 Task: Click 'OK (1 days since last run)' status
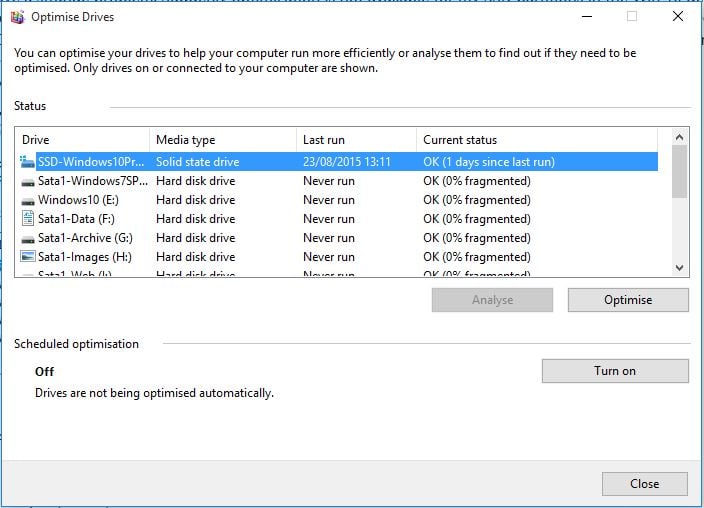click(489, 162)
